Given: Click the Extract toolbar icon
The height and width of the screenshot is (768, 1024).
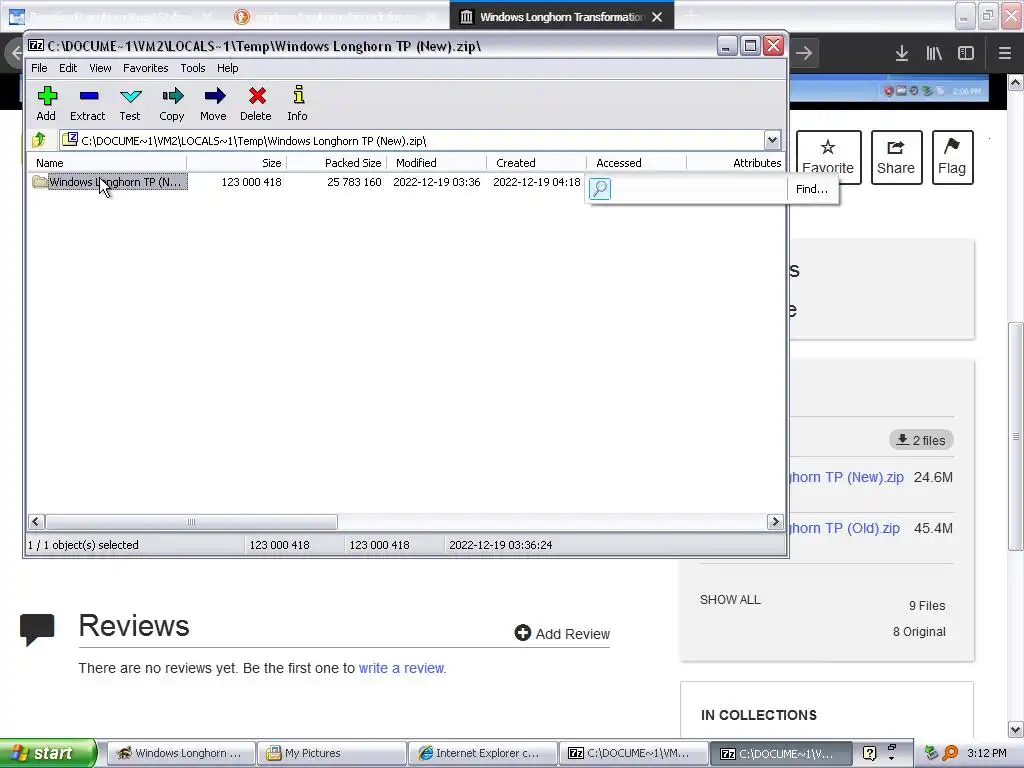Looking at the screenshot, I should pos(88,96).
